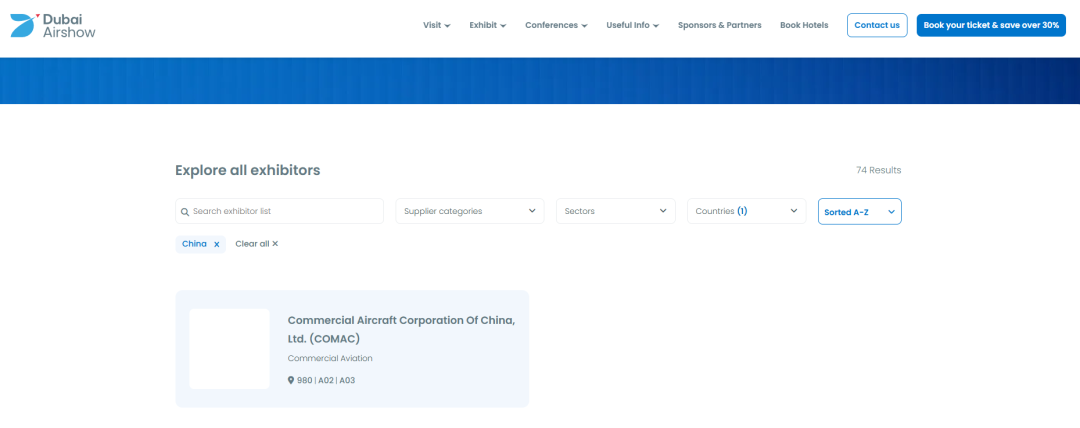Click Clear all filters
Screen dimensions: 1080x428
click(257, 244)
